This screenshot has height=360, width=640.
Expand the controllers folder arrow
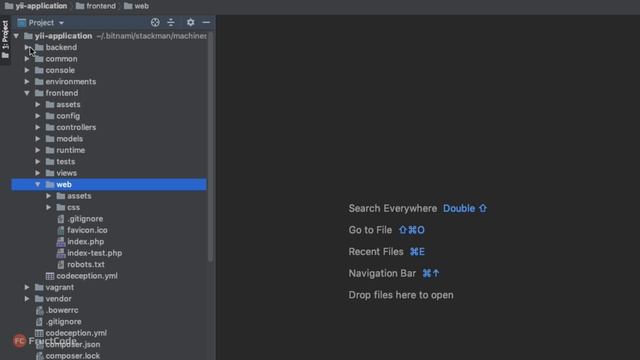(x=38, y=127)
